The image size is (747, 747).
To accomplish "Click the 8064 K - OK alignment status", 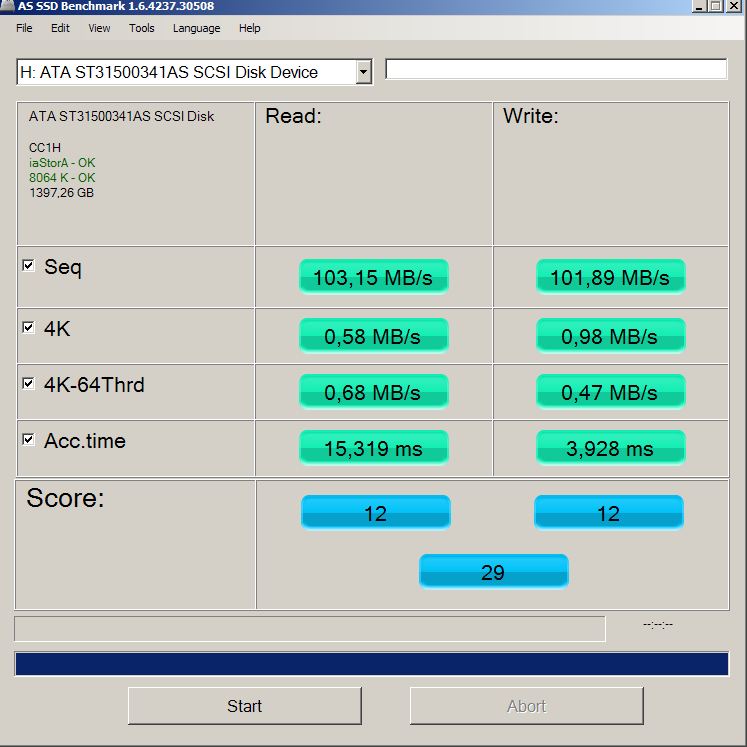I will pos(62,178).
